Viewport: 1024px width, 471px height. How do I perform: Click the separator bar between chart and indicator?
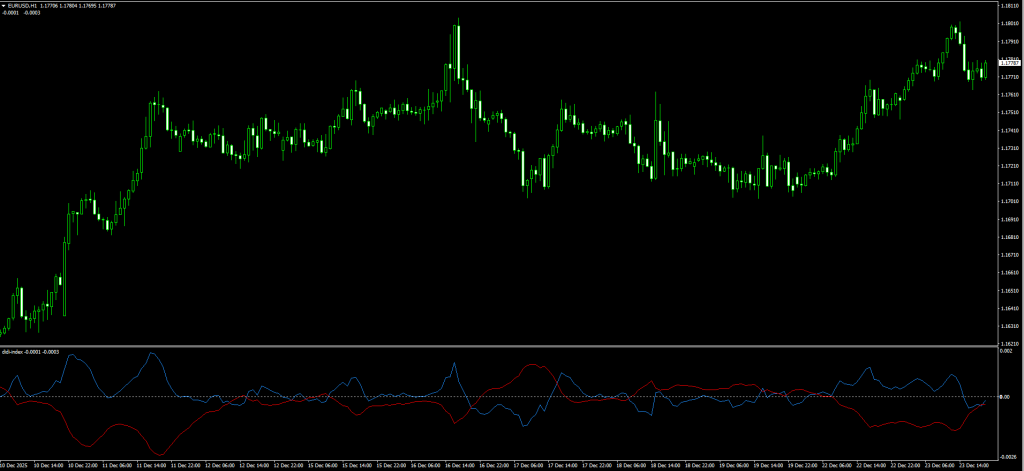500,346
